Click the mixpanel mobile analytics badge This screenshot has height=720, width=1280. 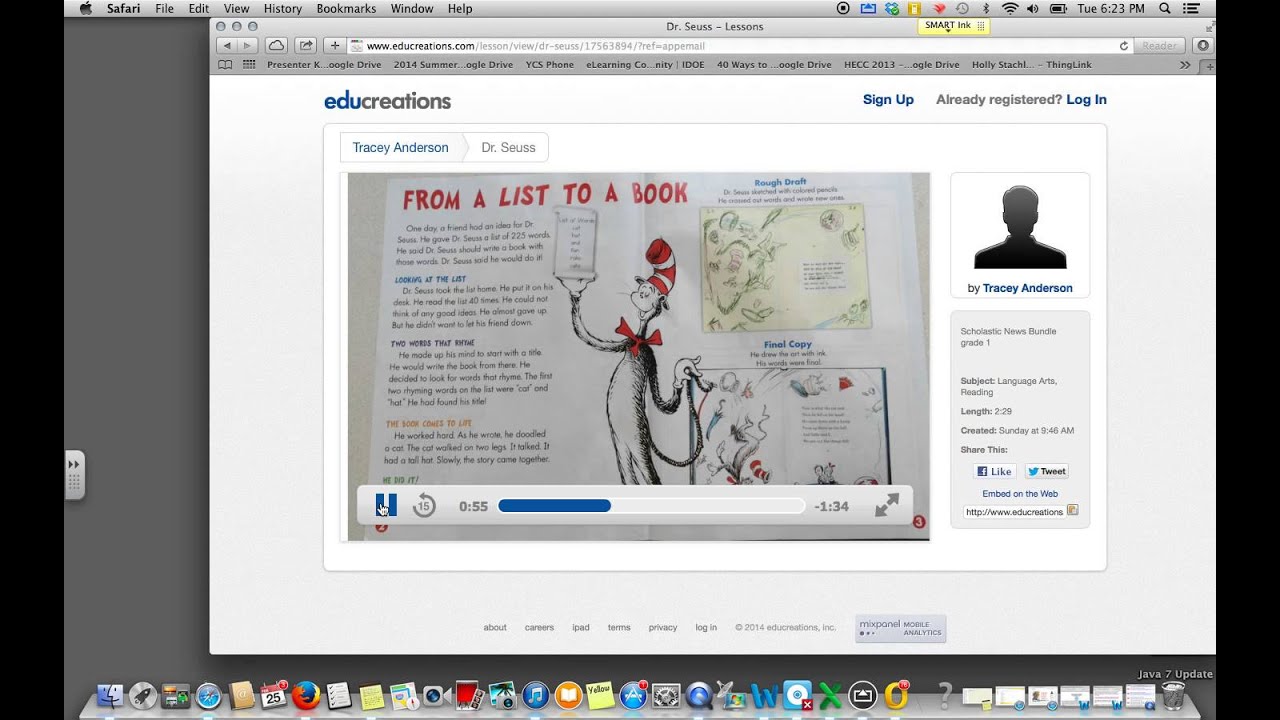pyautogui.click(x=900, y=629)
